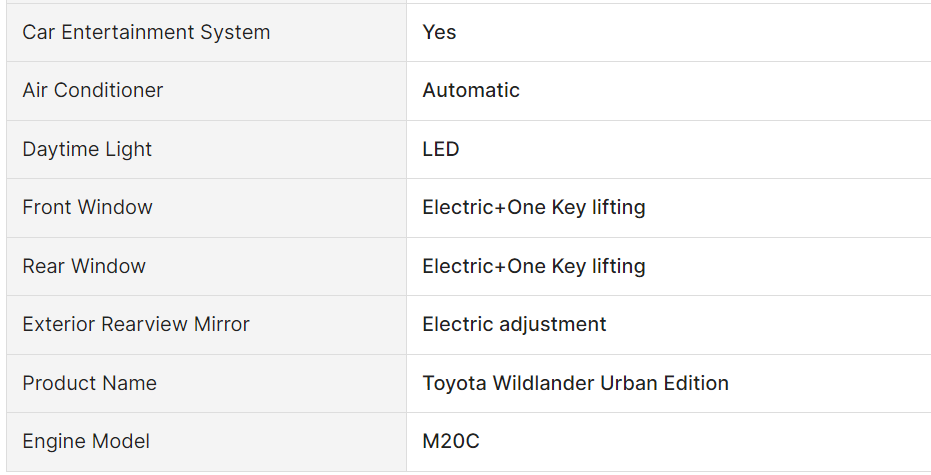Click the Air Conditioner label cell
931x475 pixels.
click(92, 90)
